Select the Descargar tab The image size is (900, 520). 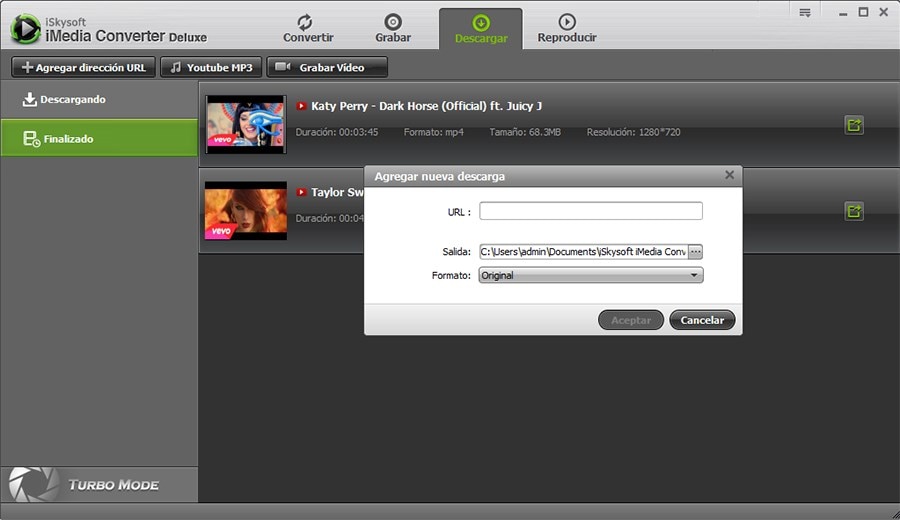pos(481,29)
